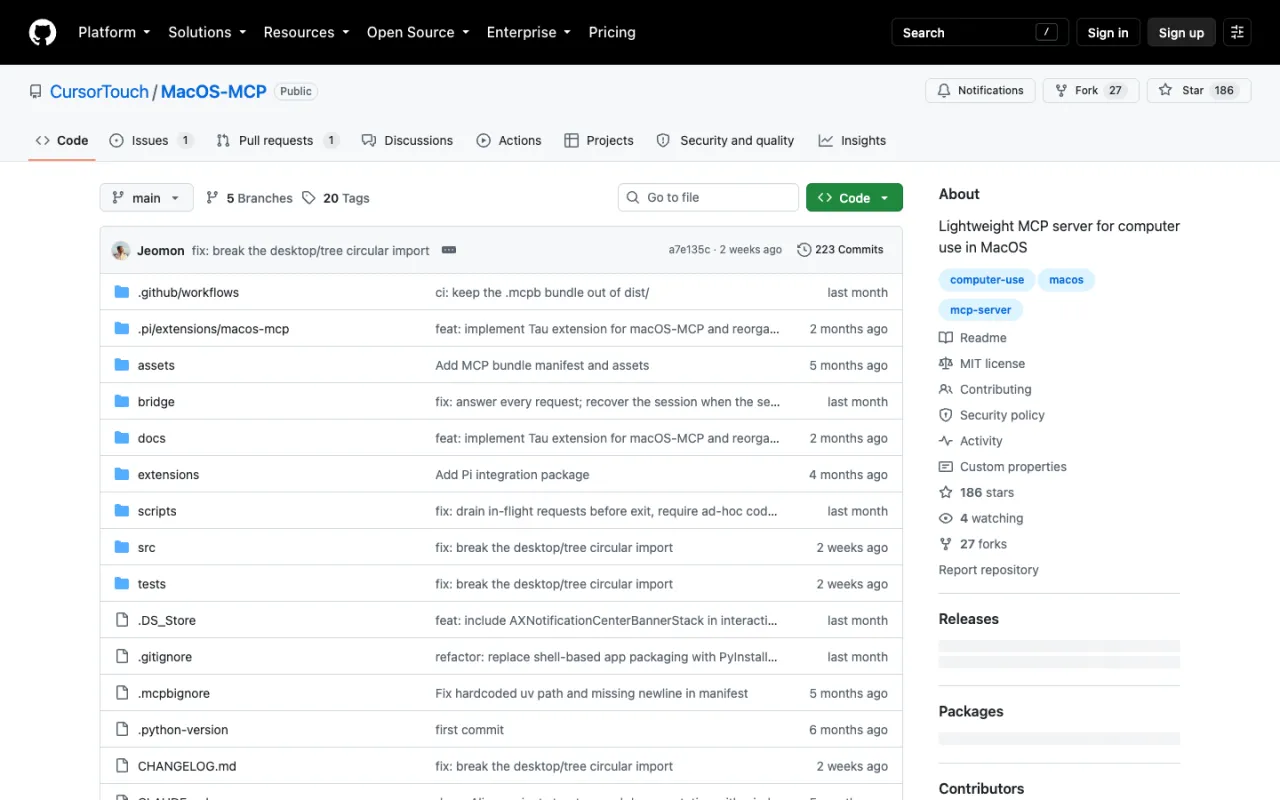Click the 'Add Pi integration package' commit message
This screenshot has width=1280, height=800.
[512, 475]
